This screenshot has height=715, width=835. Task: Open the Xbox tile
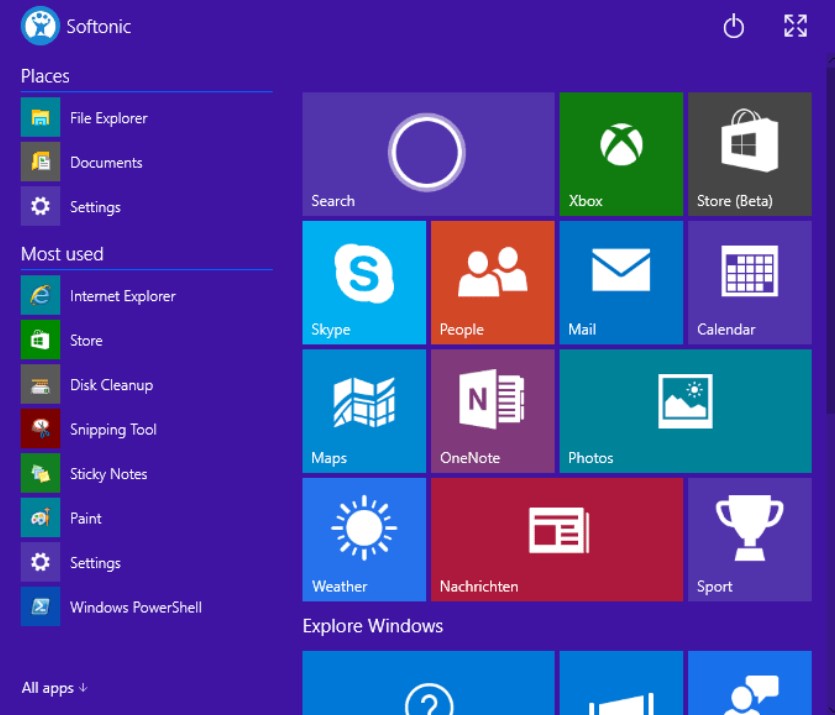pyautogui.click(x=621, y=154)
